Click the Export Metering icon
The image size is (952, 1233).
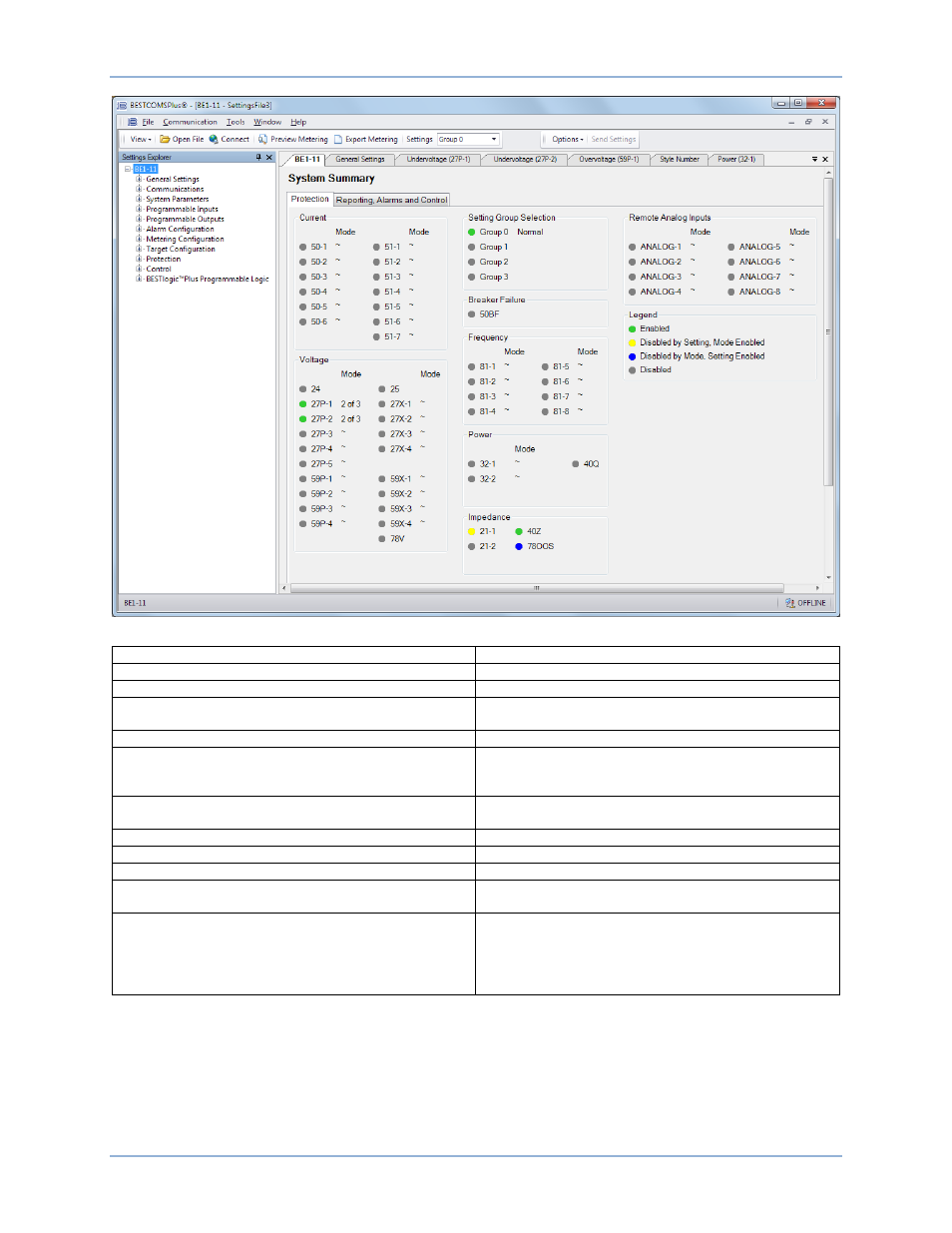(338, 140)
